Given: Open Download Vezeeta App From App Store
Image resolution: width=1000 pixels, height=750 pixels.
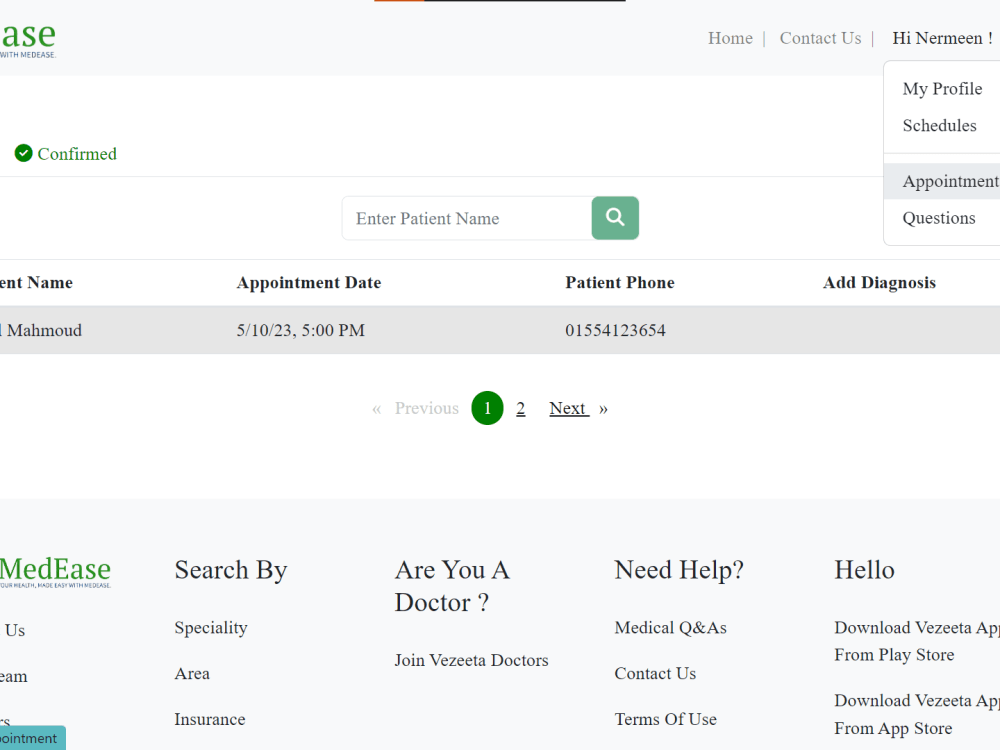Looking at the screenshot, I should (x=917, y=714).
